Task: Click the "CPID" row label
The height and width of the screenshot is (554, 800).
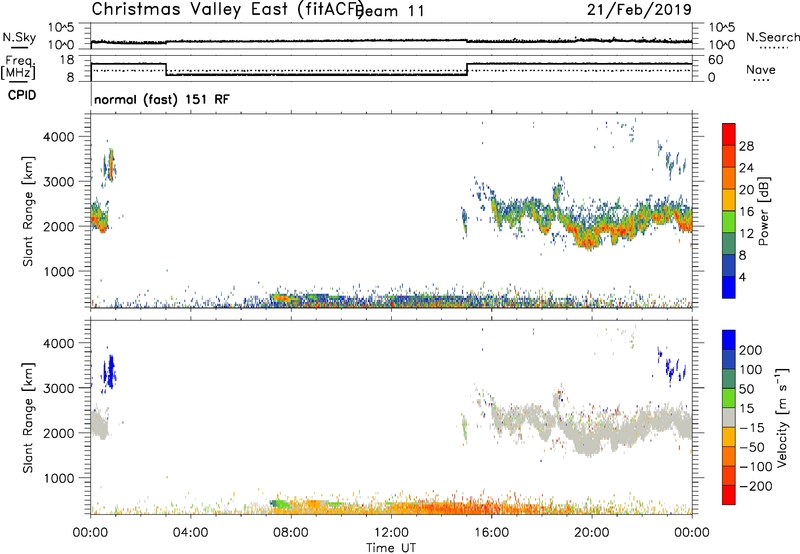Action: pyautogui.click(x=22, y=95)
